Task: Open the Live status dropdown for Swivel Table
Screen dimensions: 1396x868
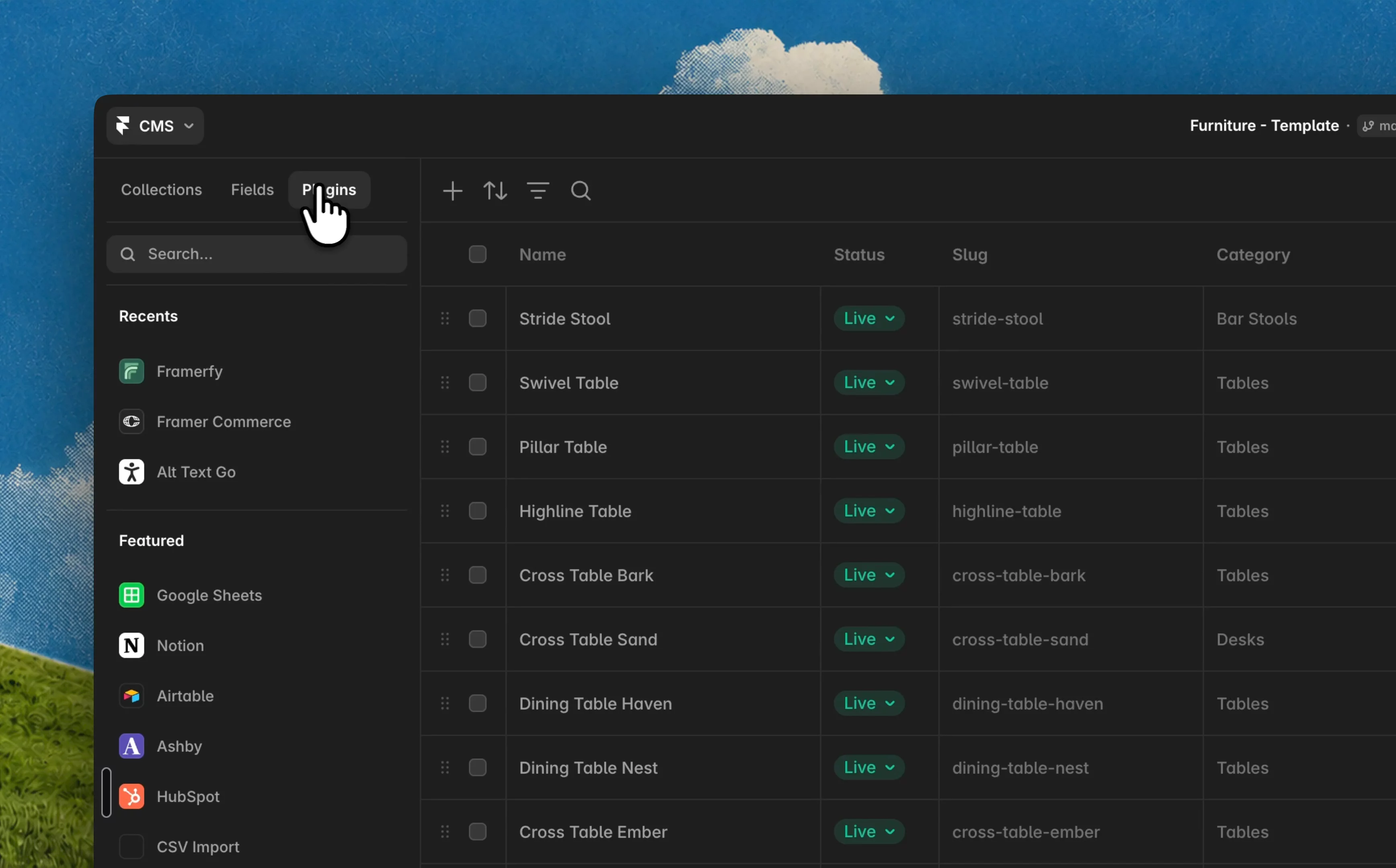Action: tap(869, 383)
